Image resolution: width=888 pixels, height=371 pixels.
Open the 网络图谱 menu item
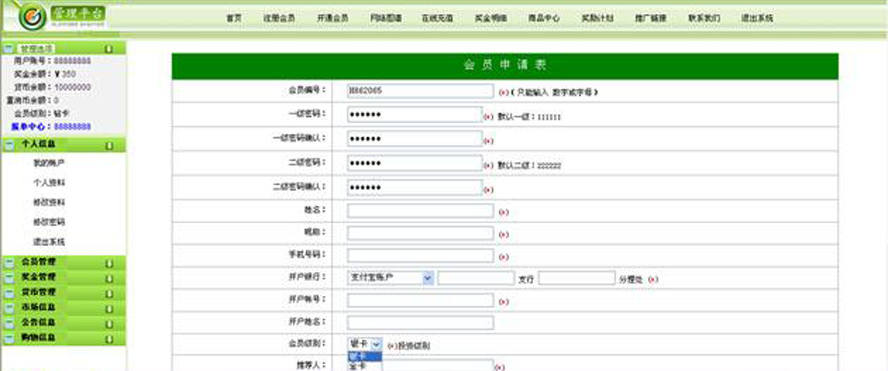tap(386, 18)
